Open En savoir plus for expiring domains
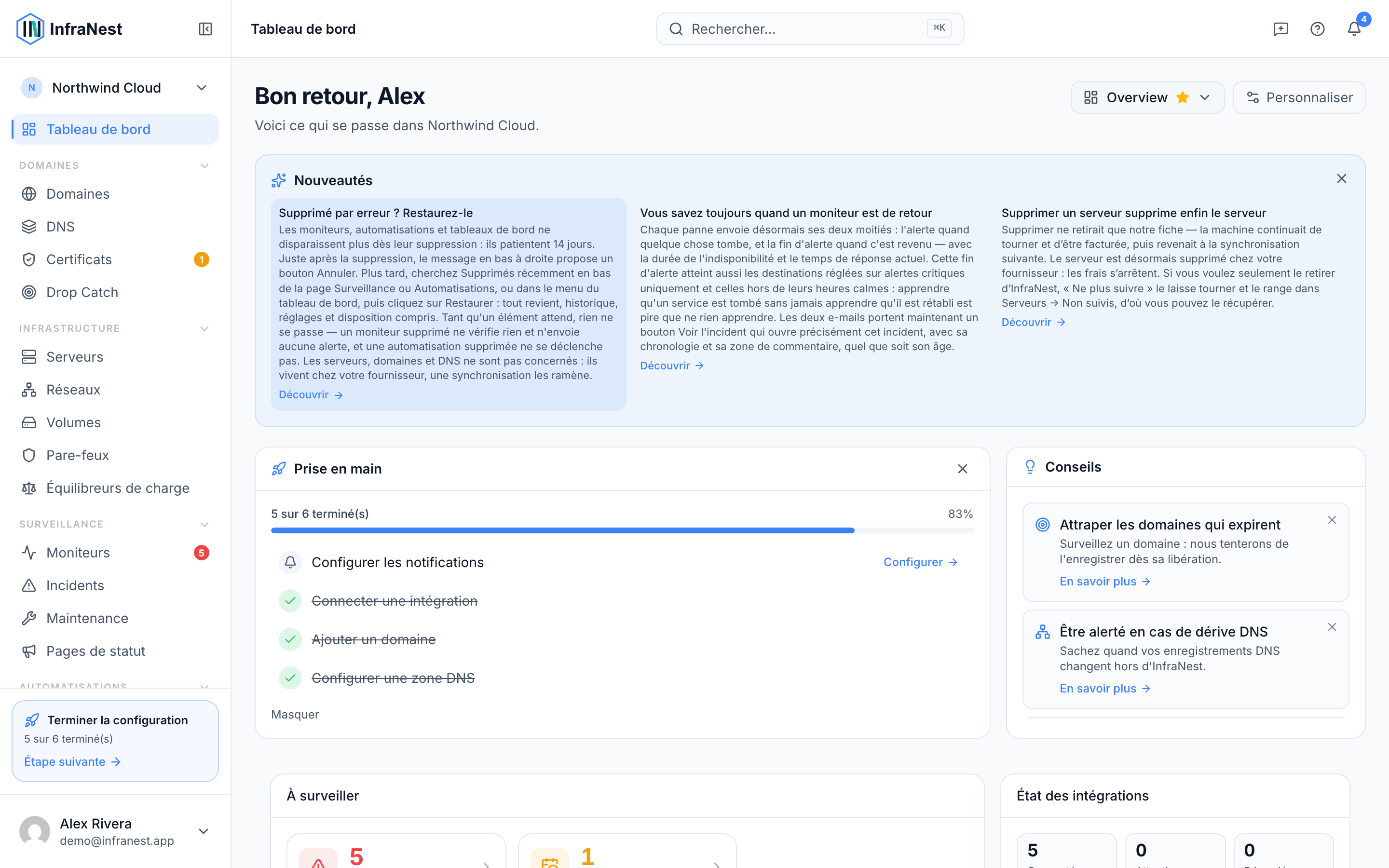The image size is (1389, 868). pos(1105,582)
